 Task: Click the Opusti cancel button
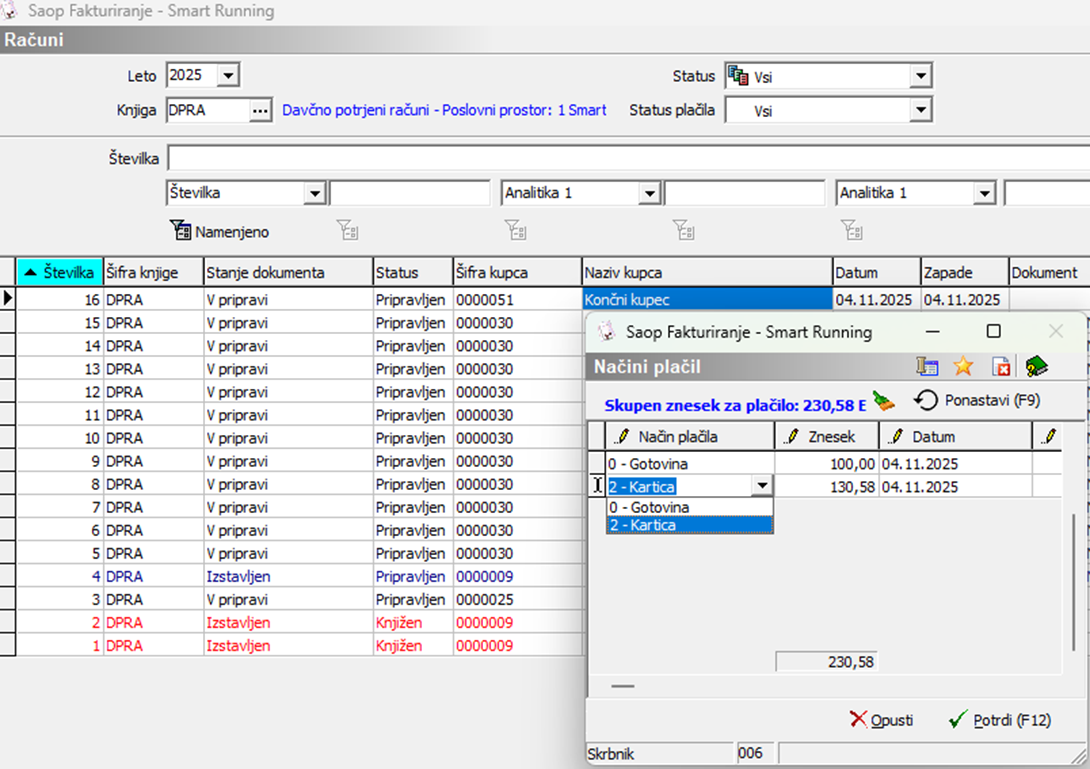coord(881,720)
